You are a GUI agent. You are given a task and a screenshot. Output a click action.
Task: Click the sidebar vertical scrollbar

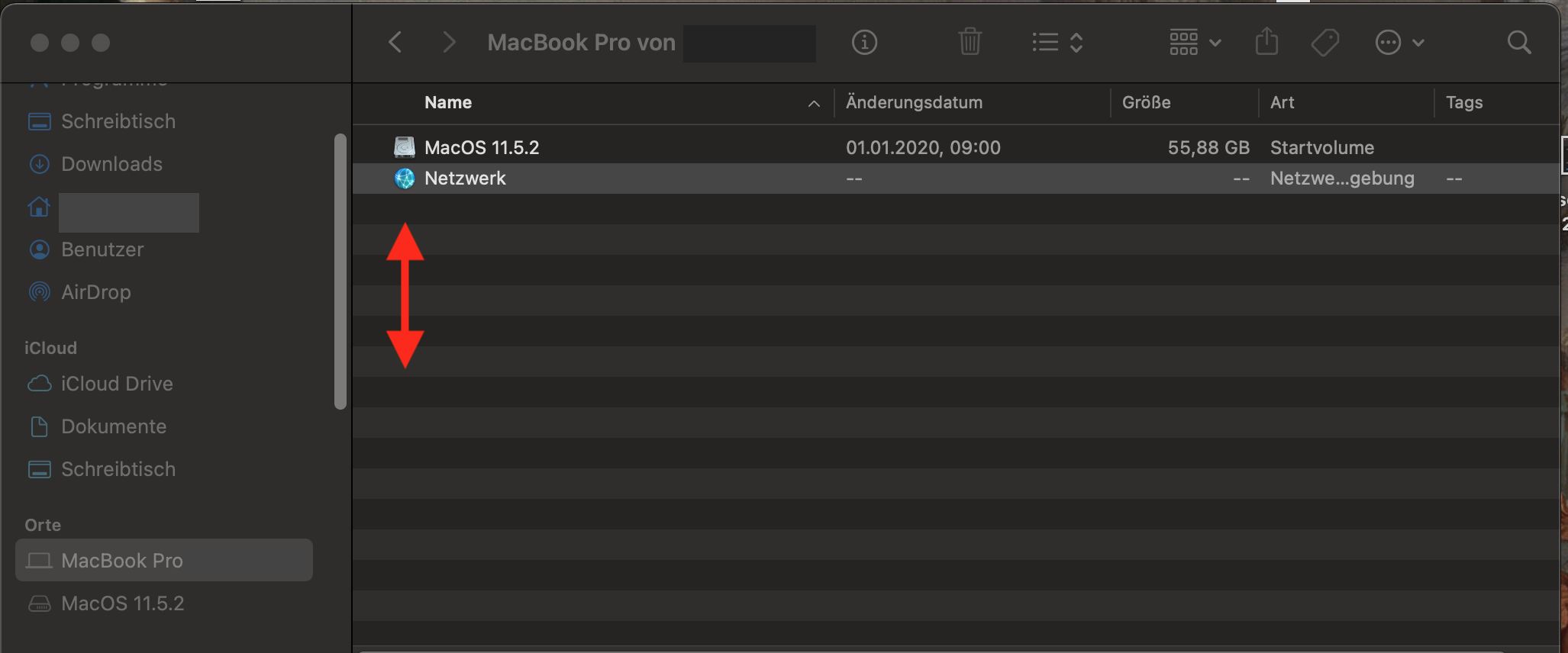340,271
